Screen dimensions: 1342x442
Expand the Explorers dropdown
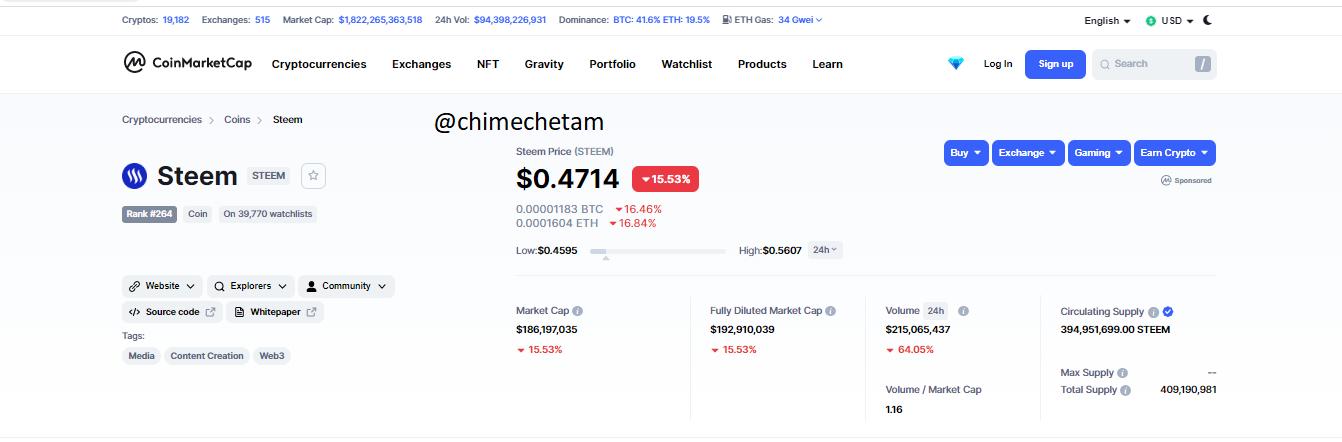coord(251,286)
